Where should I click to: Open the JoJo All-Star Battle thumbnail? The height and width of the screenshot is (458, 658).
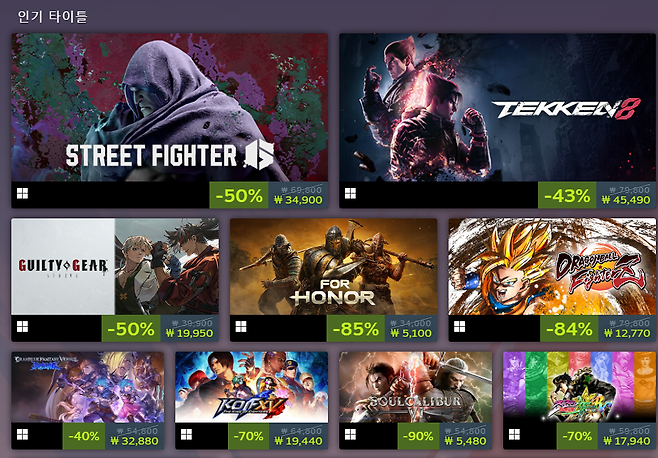(579, 387)
